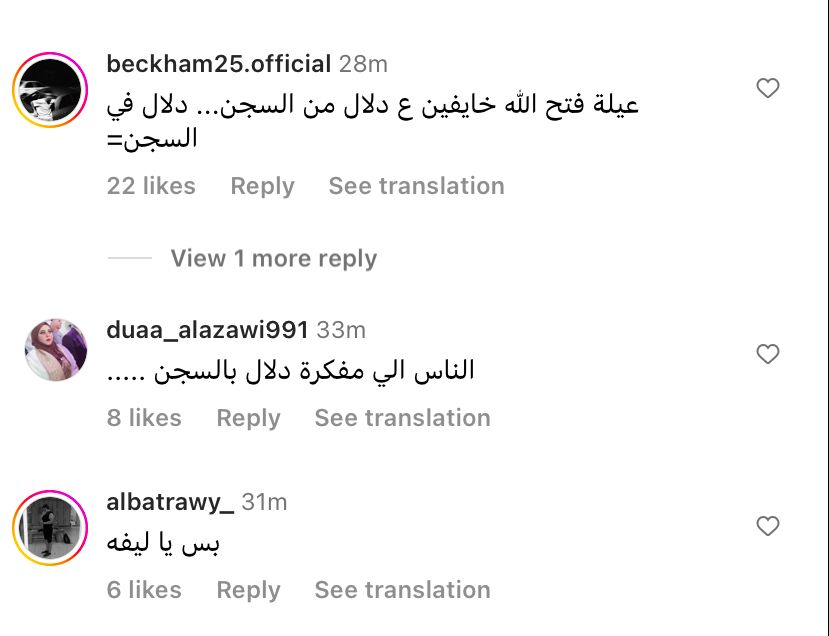Show the 22 likes list
The width and height of the screenshot is (829, 636).
click(x=151, y=186)
